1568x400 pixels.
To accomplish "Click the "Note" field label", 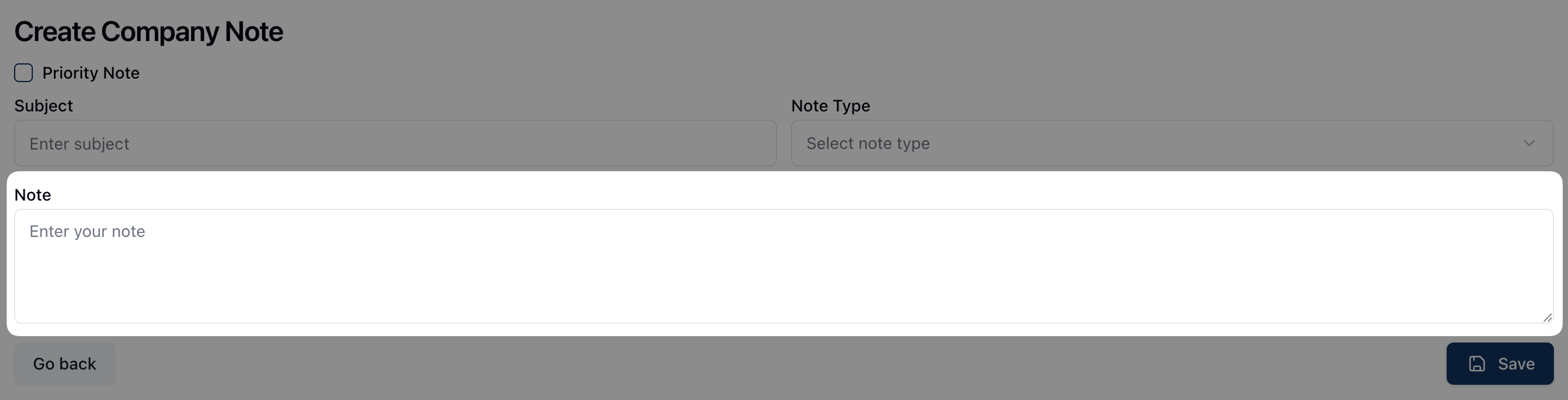I will 33,195.
